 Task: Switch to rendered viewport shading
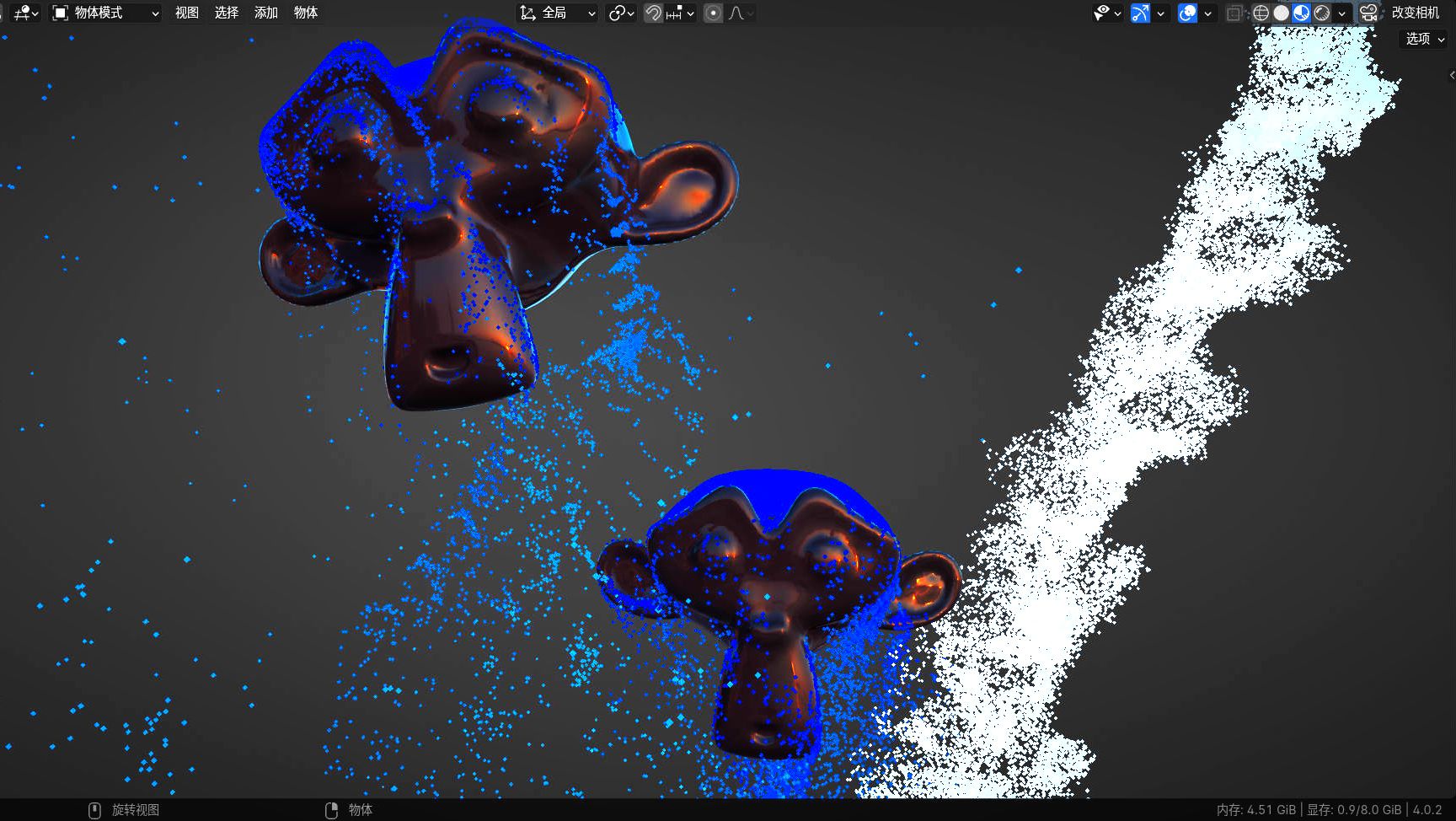(1321, 13)
